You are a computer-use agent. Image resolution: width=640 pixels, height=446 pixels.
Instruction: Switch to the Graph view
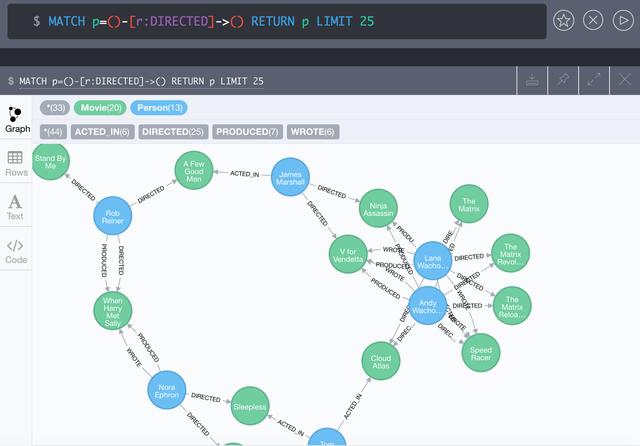point(16,120)
